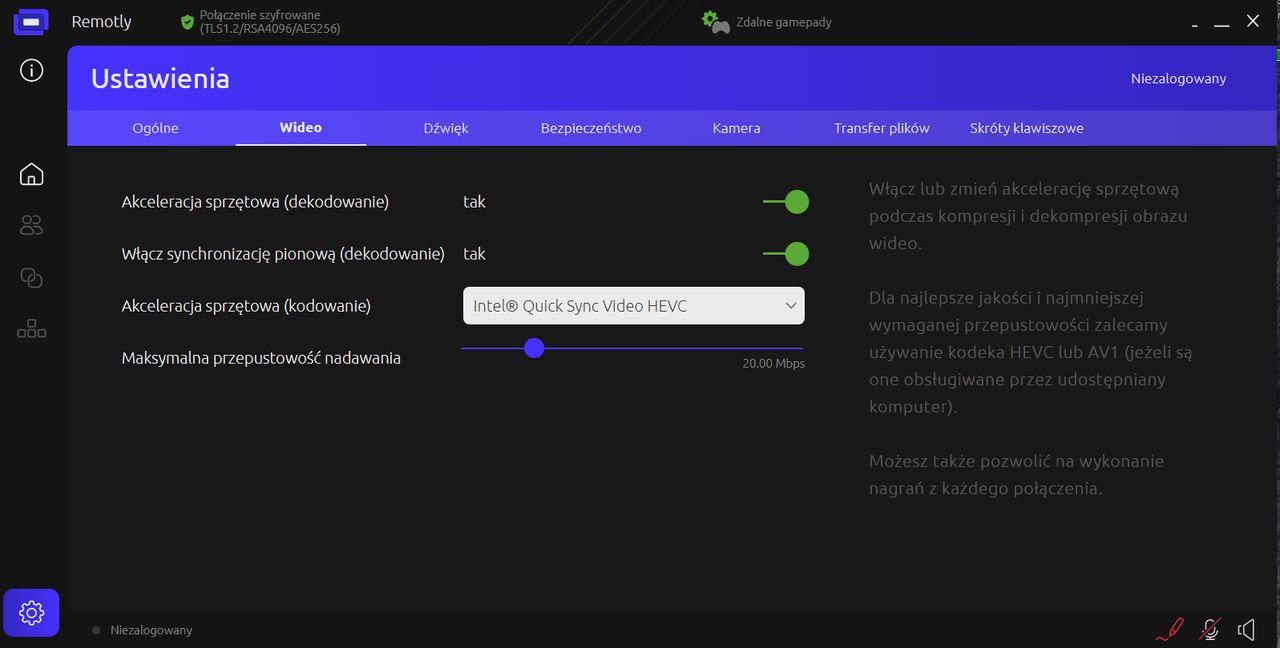
Task: Open the contacts people icon in the sidebar
Action: 32,225
